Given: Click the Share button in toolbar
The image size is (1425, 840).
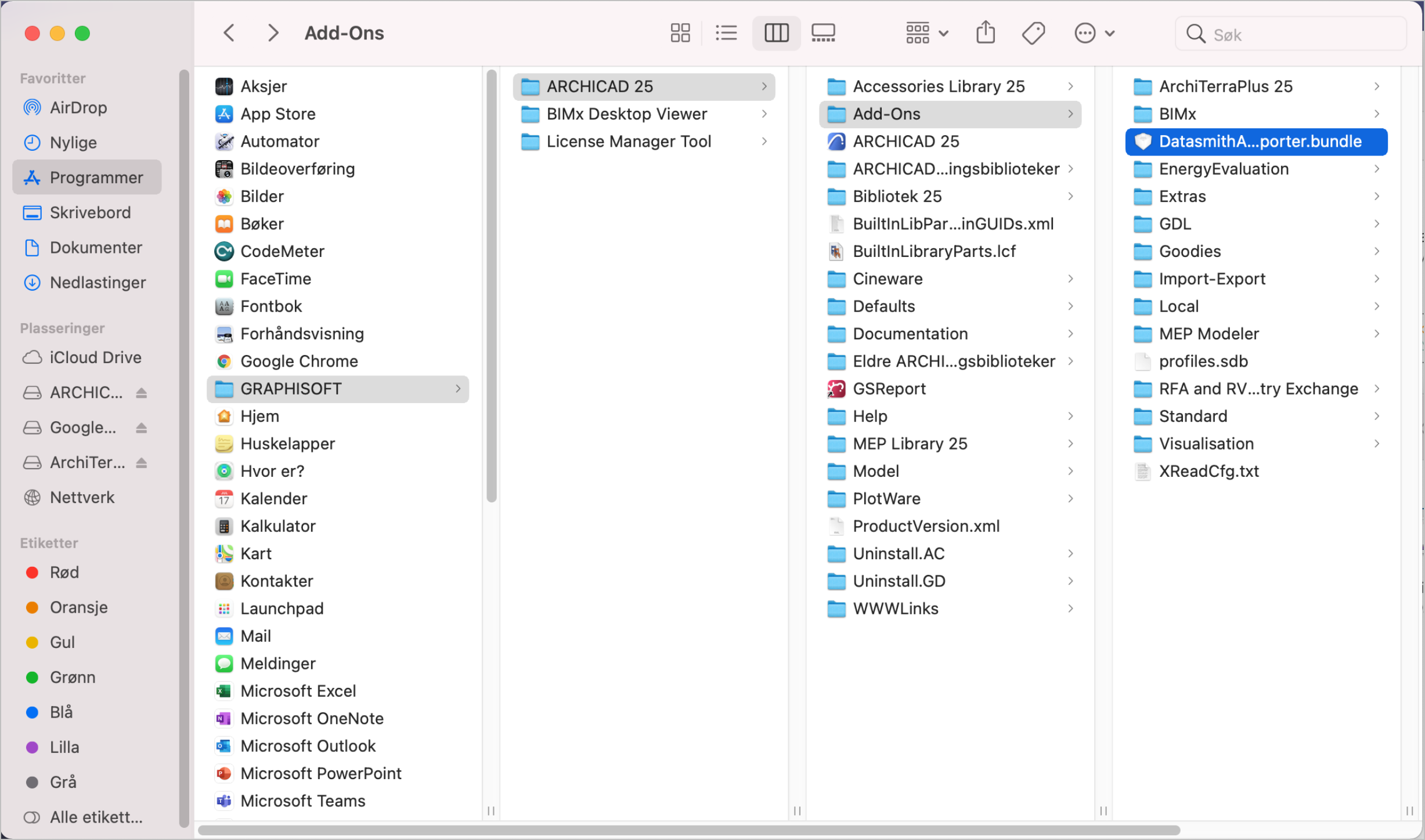Looking at the screenshot, I should 986,33.
